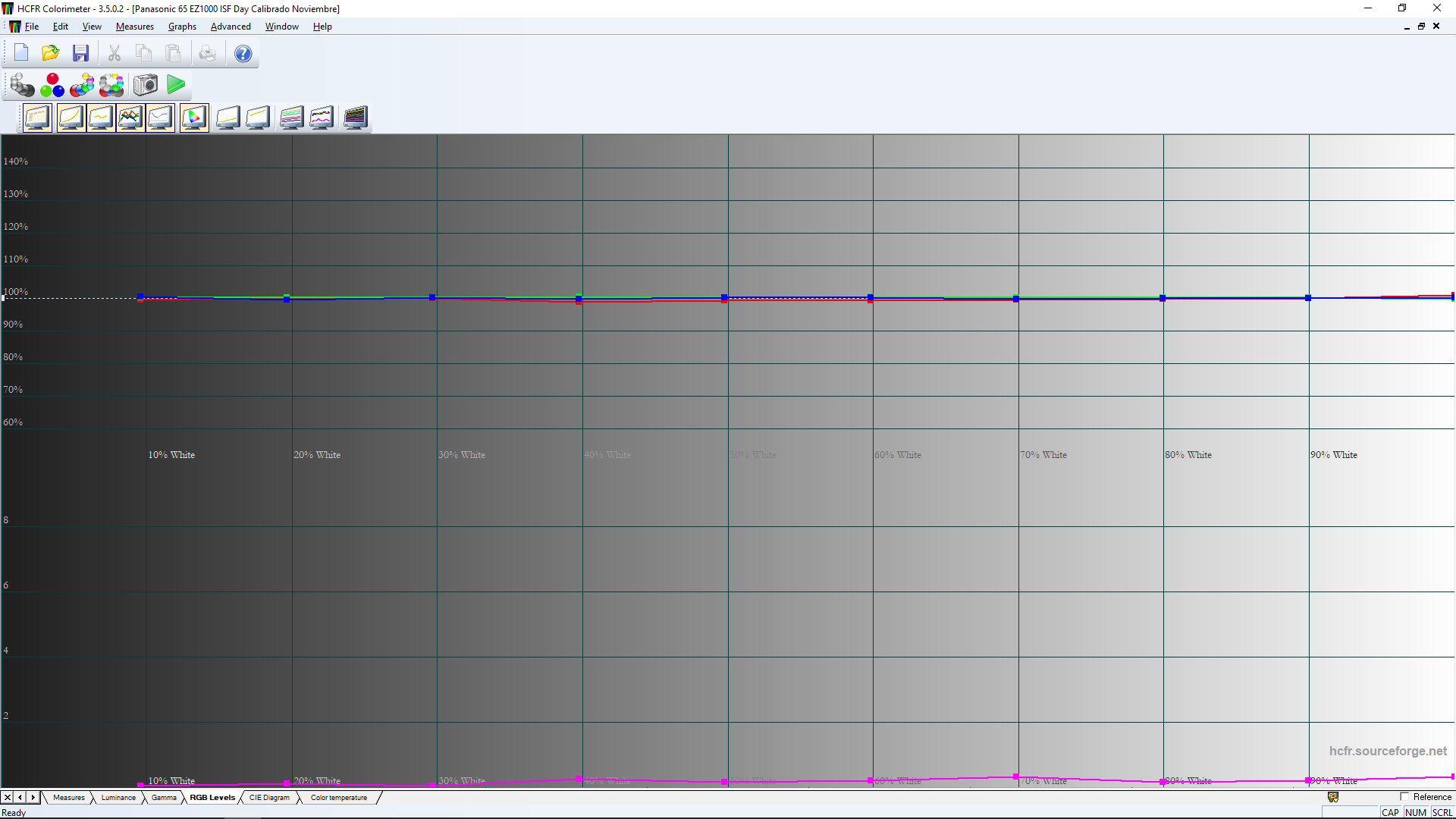
Task: Click the tab scroll right arrow button
Action: coord(33,798)
